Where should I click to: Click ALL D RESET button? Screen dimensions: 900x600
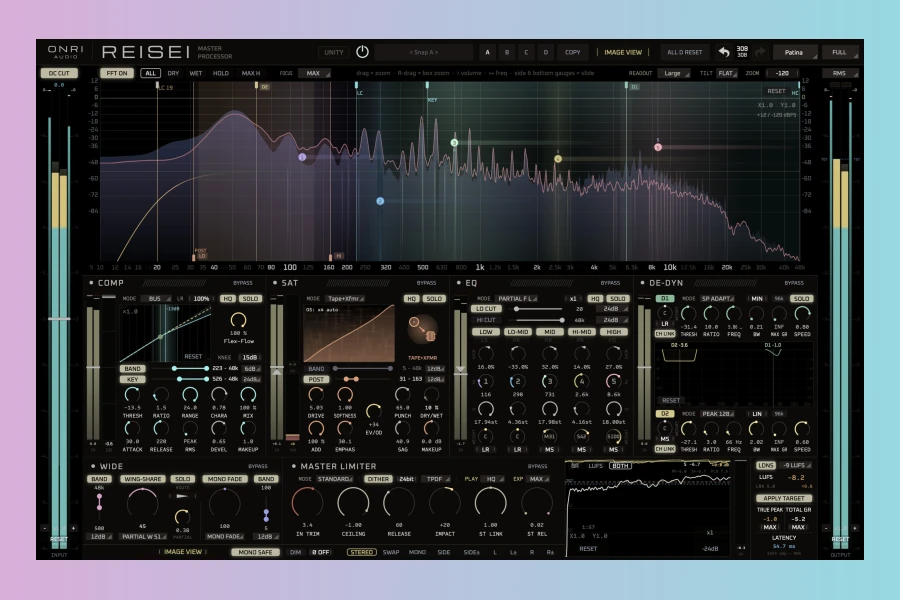coord(684,52)
